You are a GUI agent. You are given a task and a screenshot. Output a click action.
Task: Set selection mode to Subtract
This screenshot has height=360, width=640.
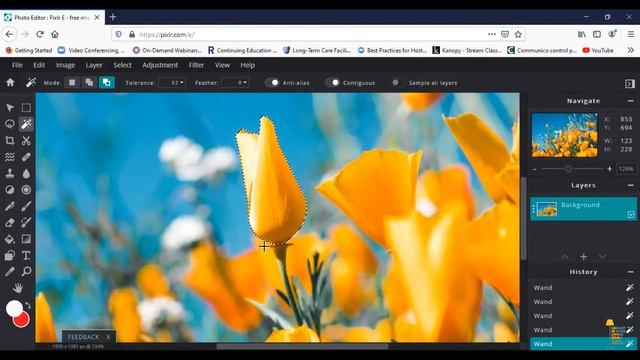click(x=107, y=83)
